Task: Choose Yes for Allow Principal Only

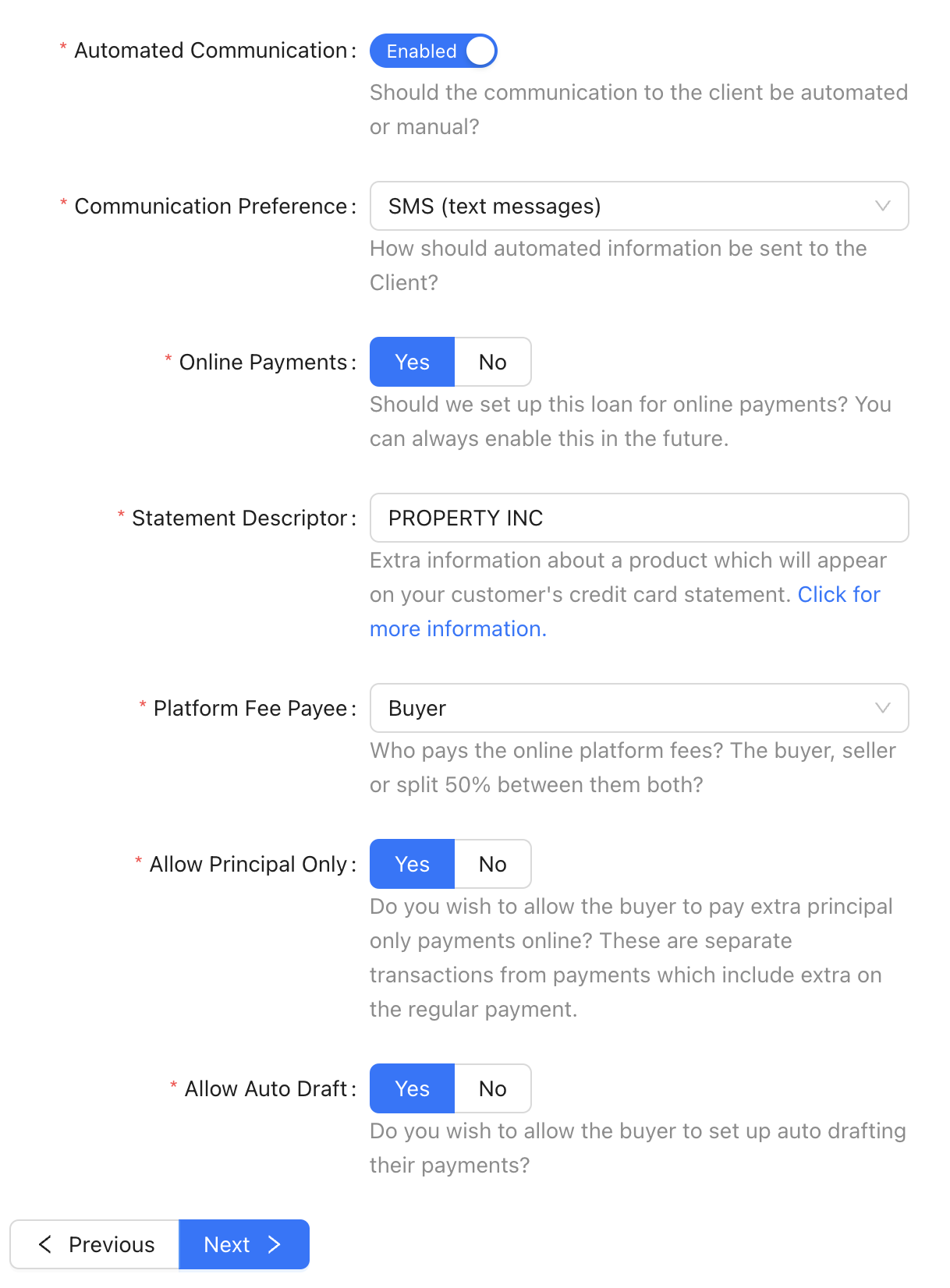Action: 412,864
